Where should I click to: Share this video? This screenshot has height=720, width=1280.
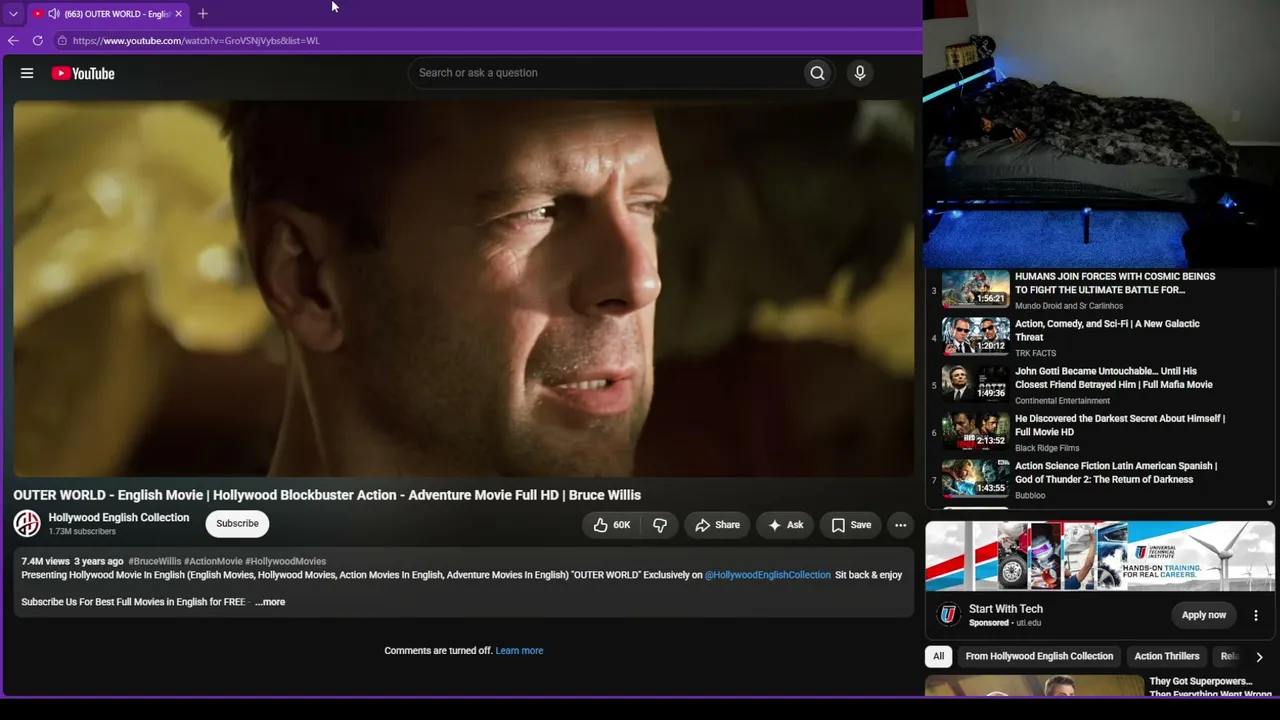(x=718, y=525)
